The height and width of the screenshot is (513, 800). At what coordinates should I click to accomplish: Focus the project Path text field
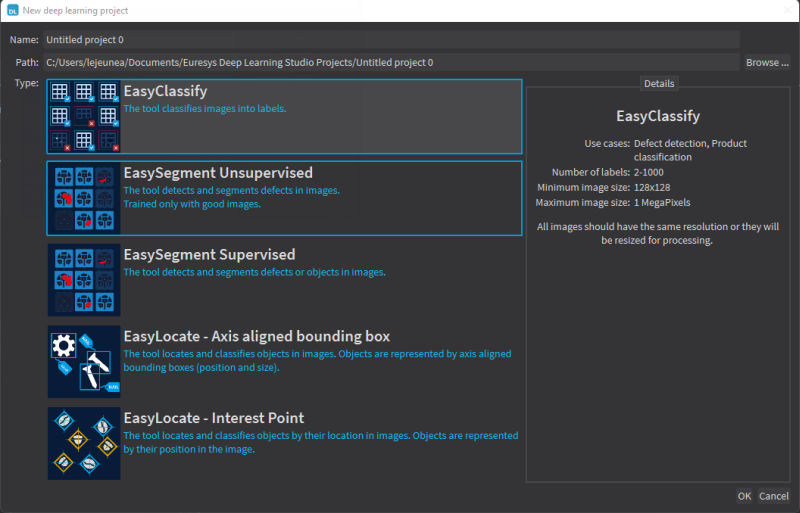click(391, 62)
